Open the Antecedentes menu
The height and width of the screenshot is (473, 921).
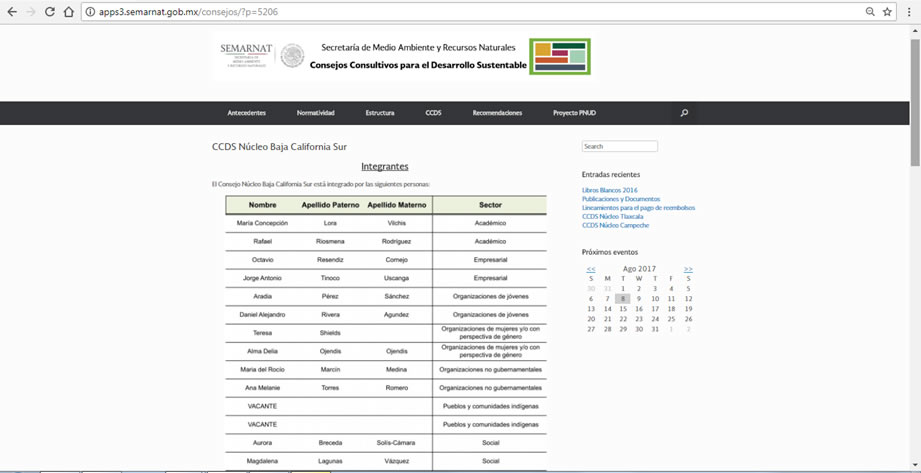[247, 113]
